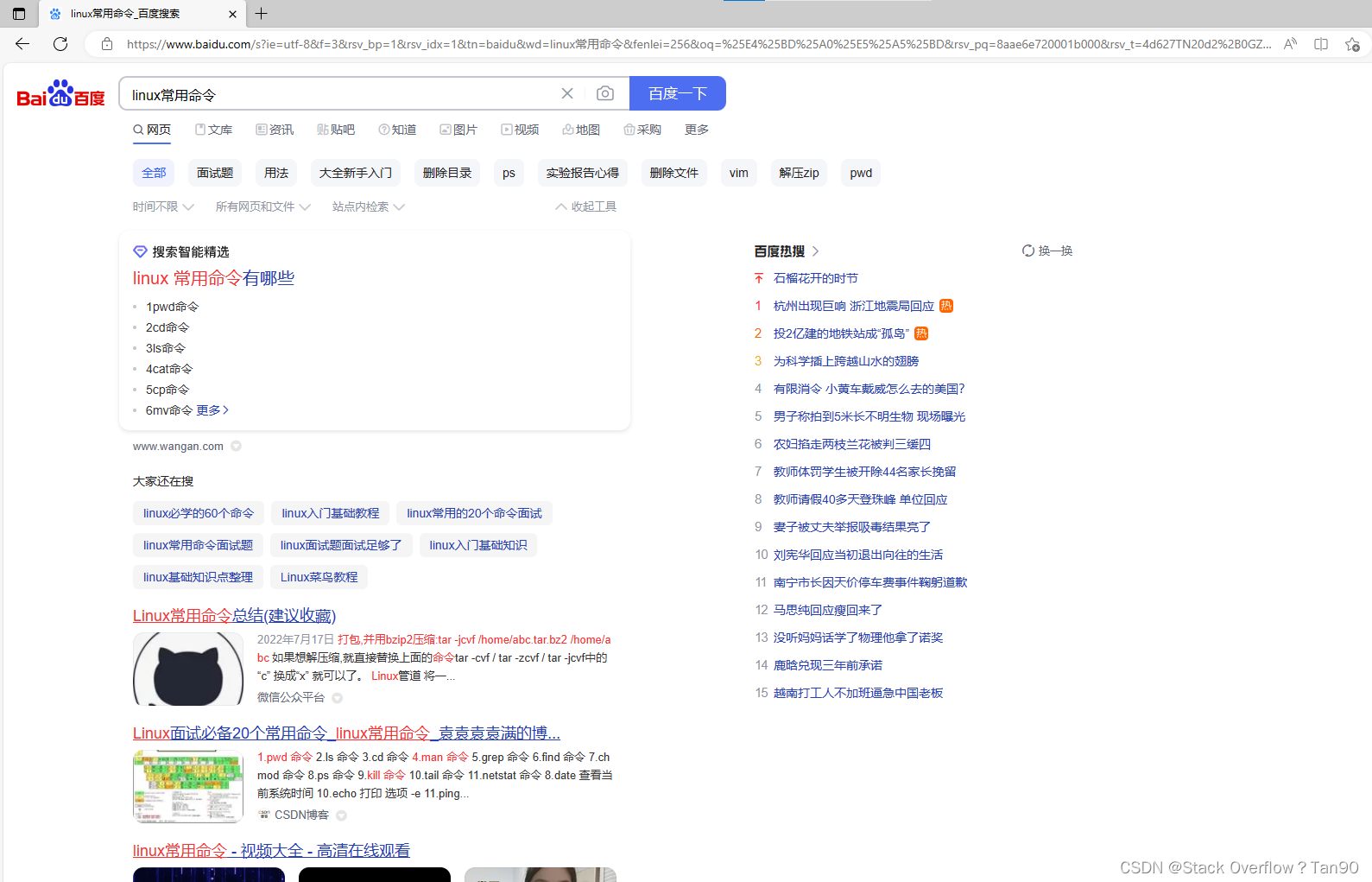Viewport: 1372px width, 882px height.
Task: Open tab actions menu icon
Action: [x=19, y=14]
